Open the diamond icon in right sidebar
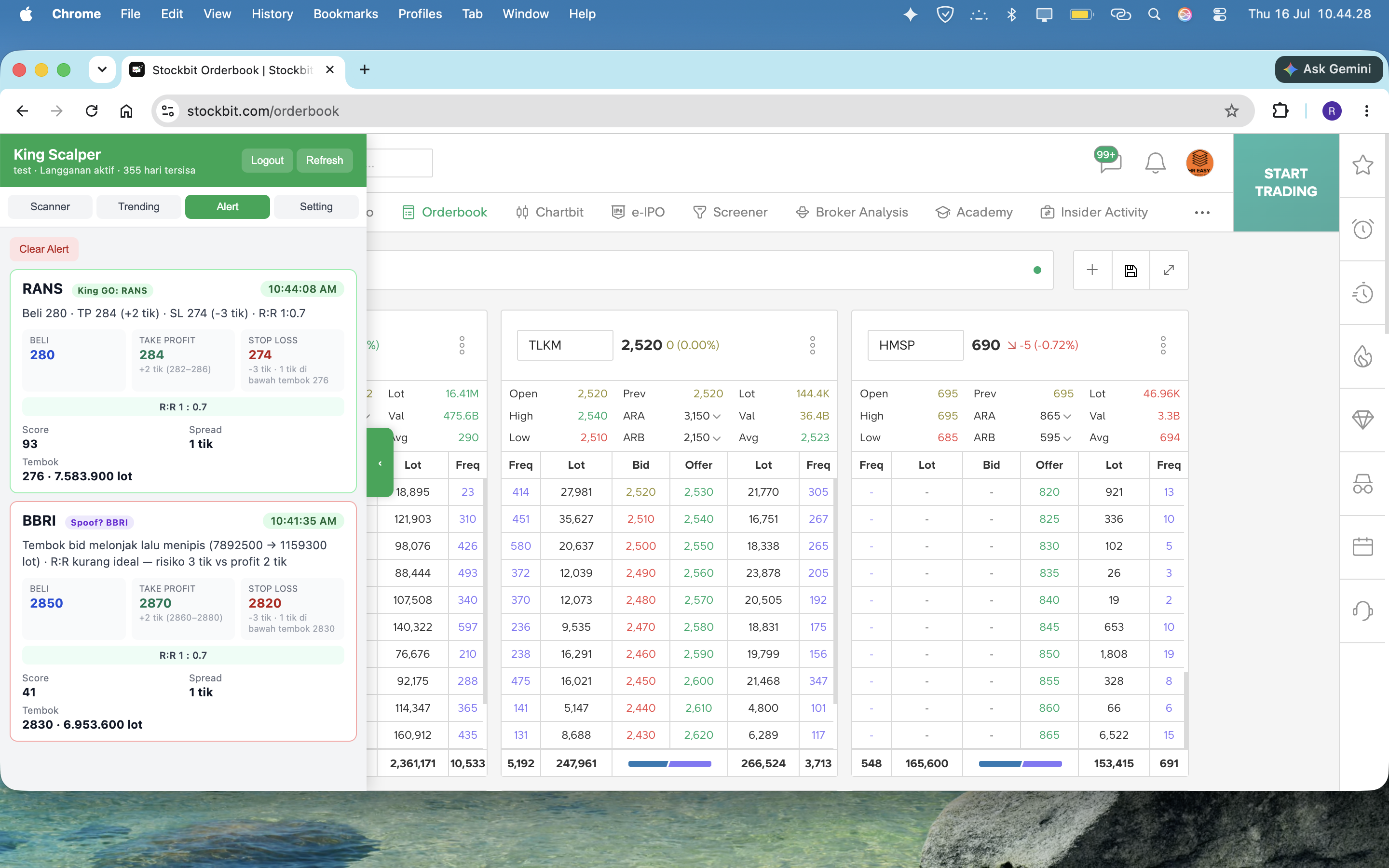This screenshot has height=868, width=1389. (1362, 420)
